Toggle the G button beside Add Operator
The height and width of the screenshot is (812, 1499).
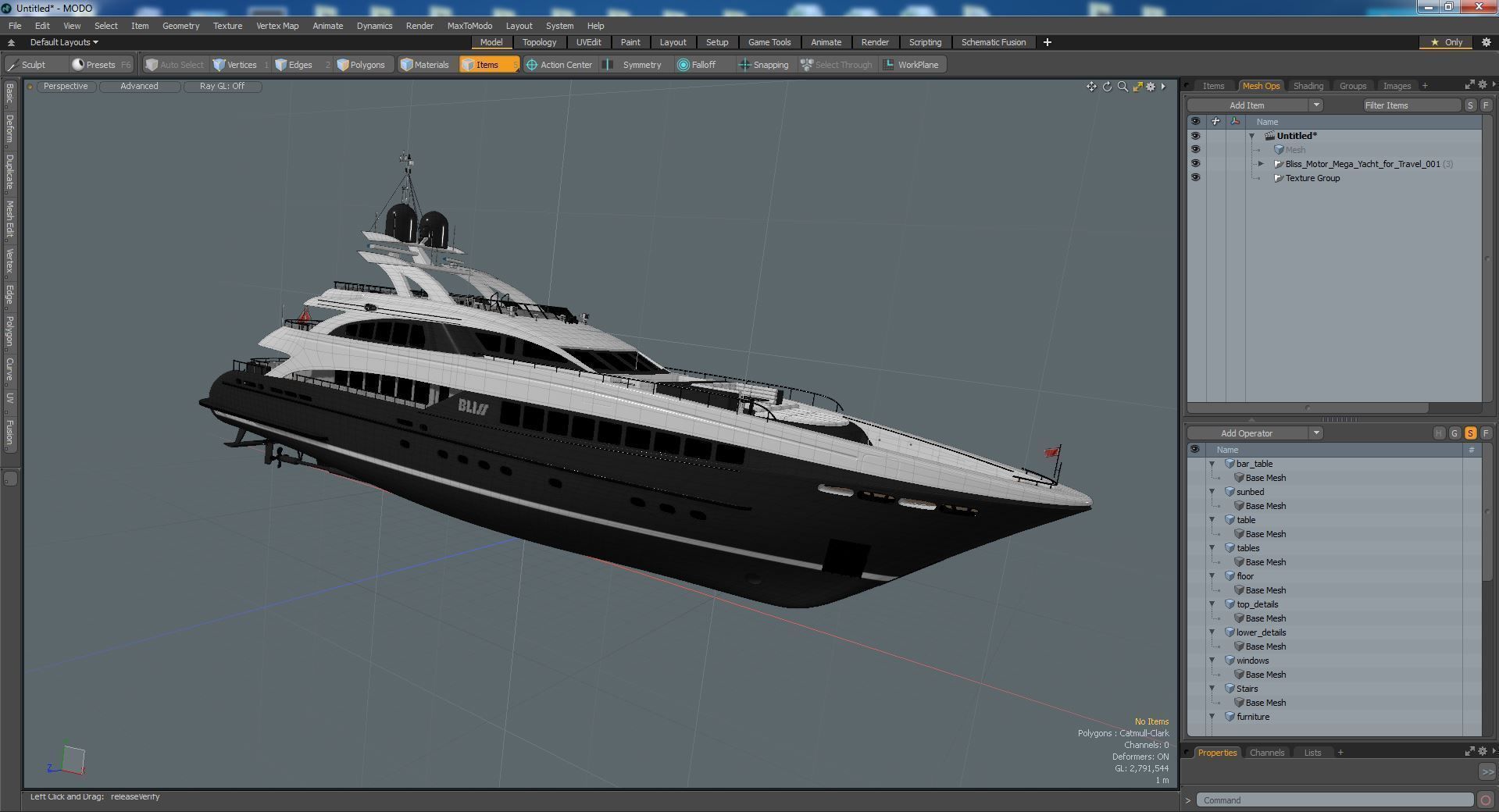point(1454,433)
